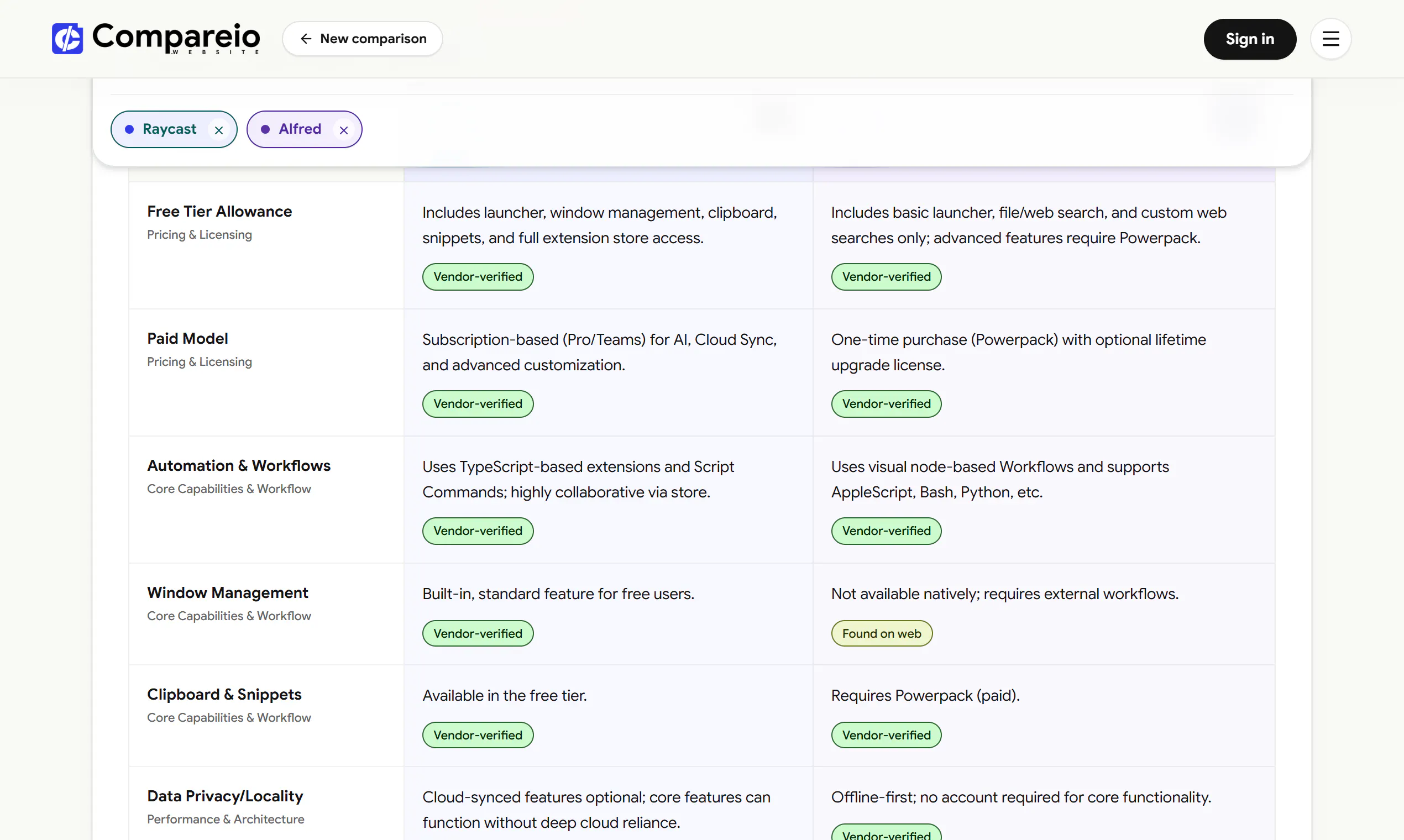1404x840 pixels.
Task: Click the Compareio logo icon
Action: 67,39
